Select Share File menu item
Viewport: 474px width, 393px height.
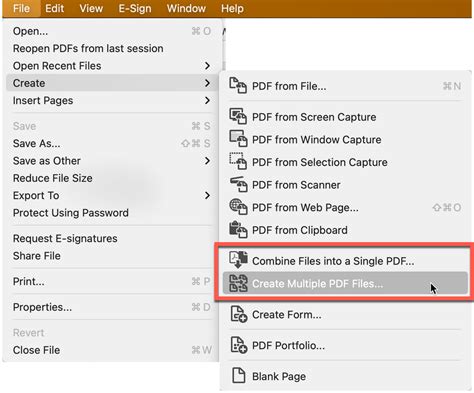pyautogui.click(x=112, y=256)
